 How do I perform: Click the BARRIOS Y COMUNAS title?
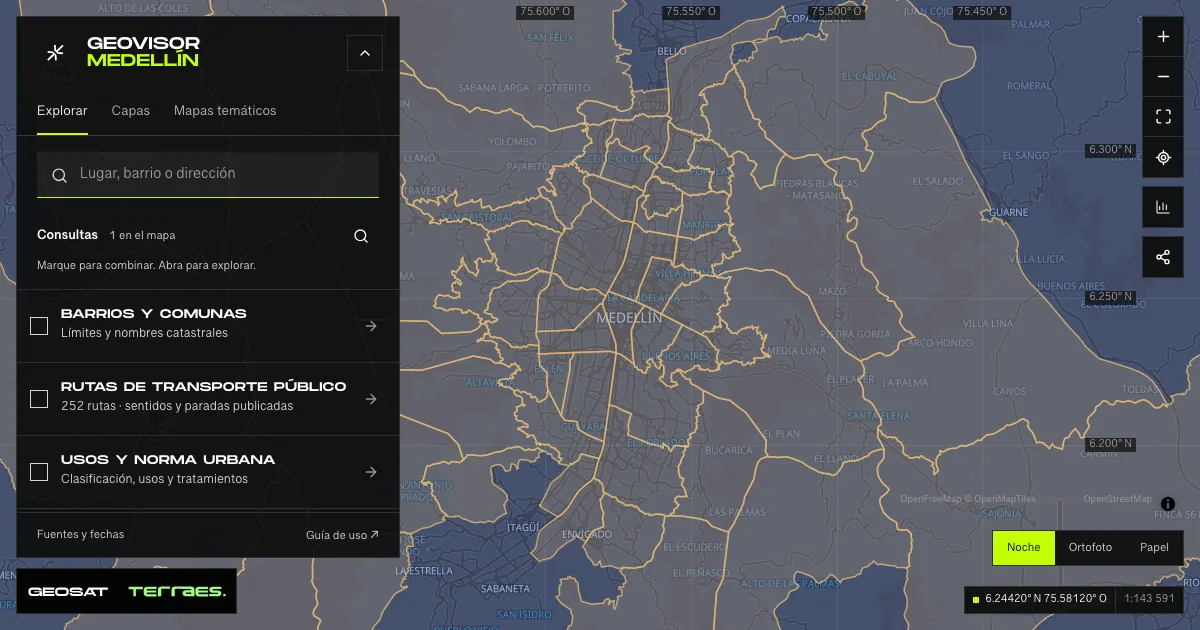click(154, 314)
